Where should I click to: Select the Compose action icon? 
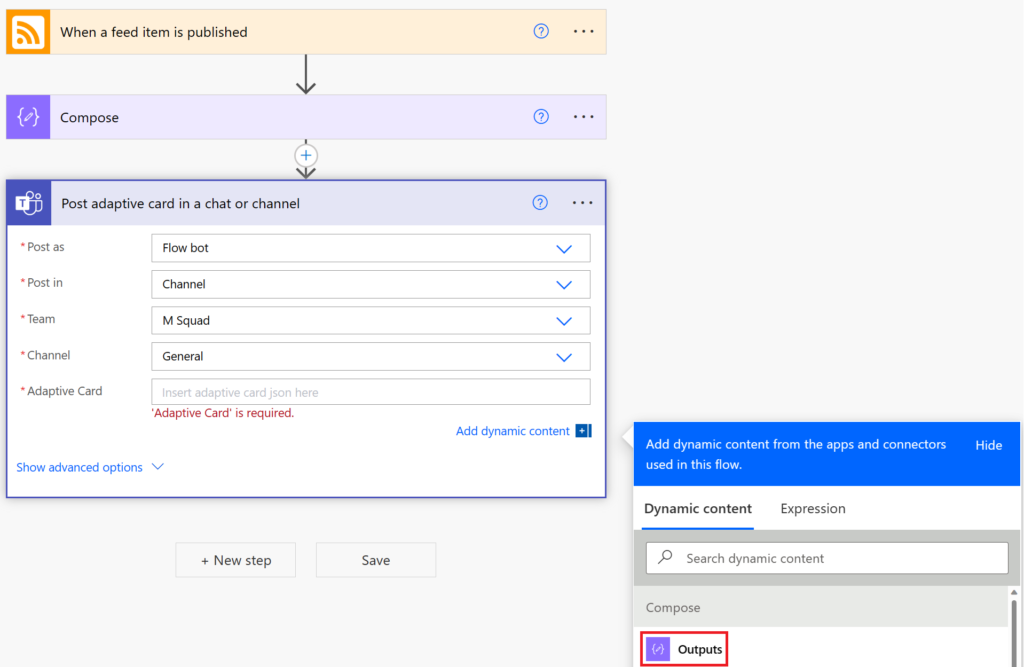point(27,117)
